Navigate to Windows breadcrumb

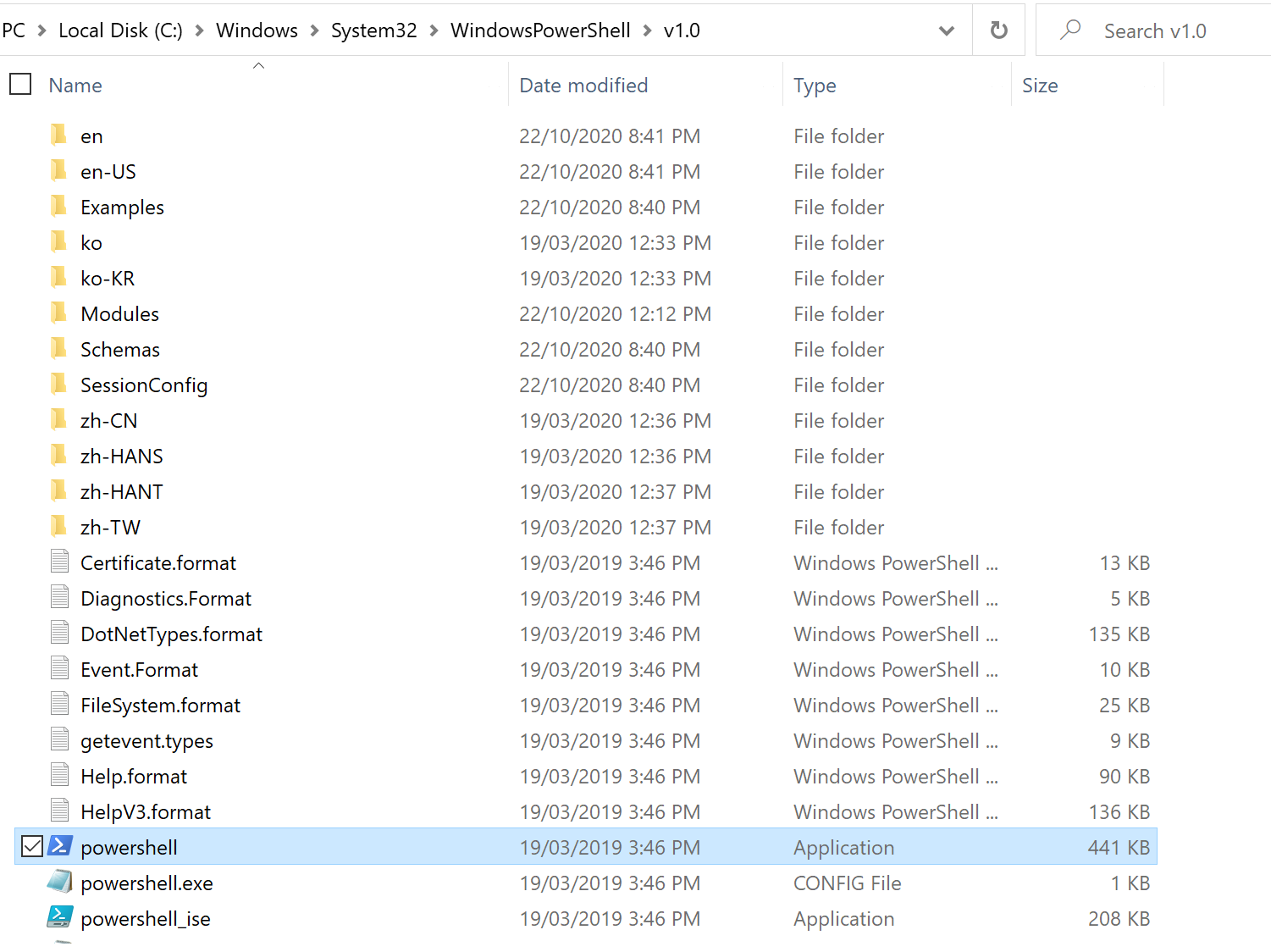point(257,30)
